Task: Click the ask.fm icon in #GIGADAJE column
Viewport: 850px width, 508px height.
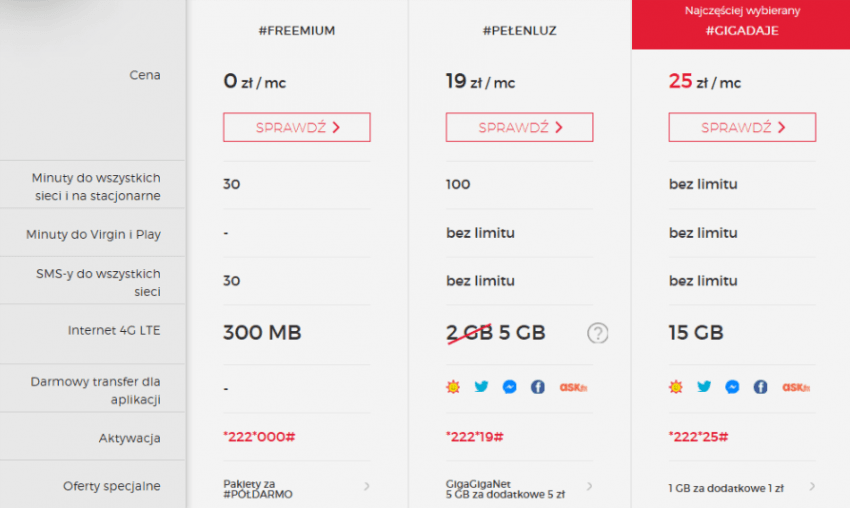Action: click(x=796, y=387)
